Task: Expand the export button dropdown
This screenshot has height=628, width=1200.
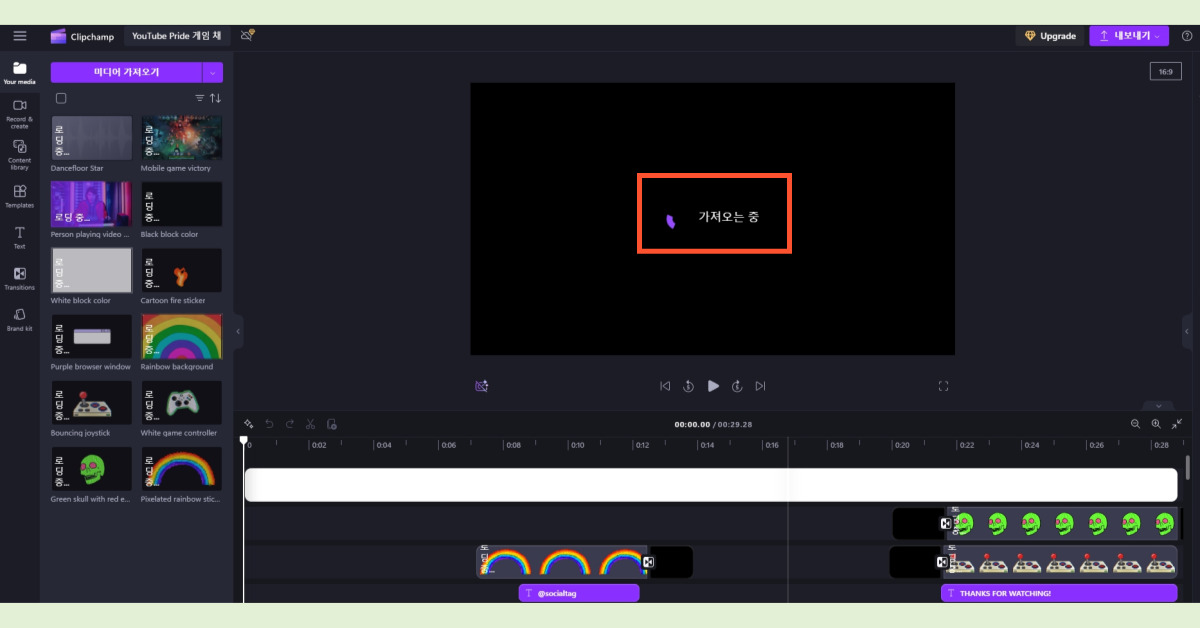Action: pyautogui.click(x=1157, y=36)
